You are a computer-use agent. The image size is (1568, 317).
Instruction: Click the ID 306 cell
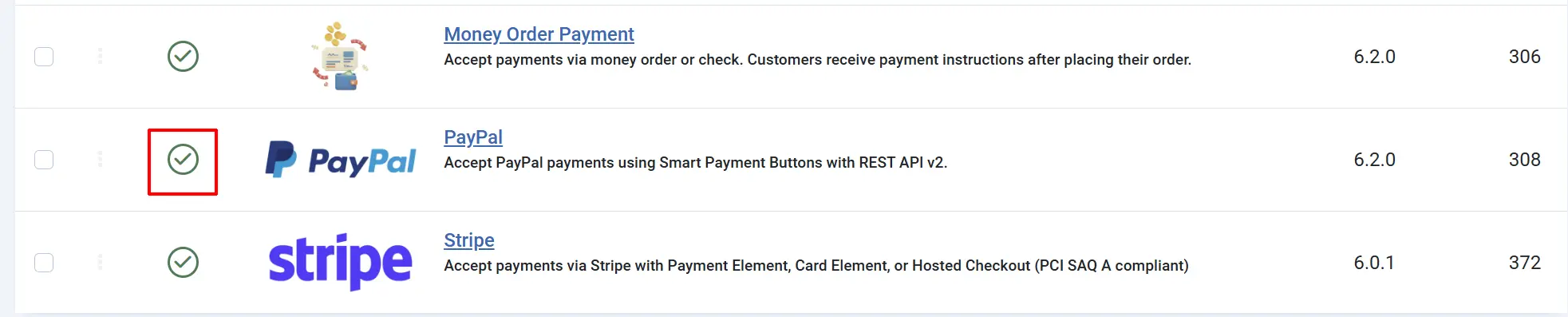point(1524,57)
